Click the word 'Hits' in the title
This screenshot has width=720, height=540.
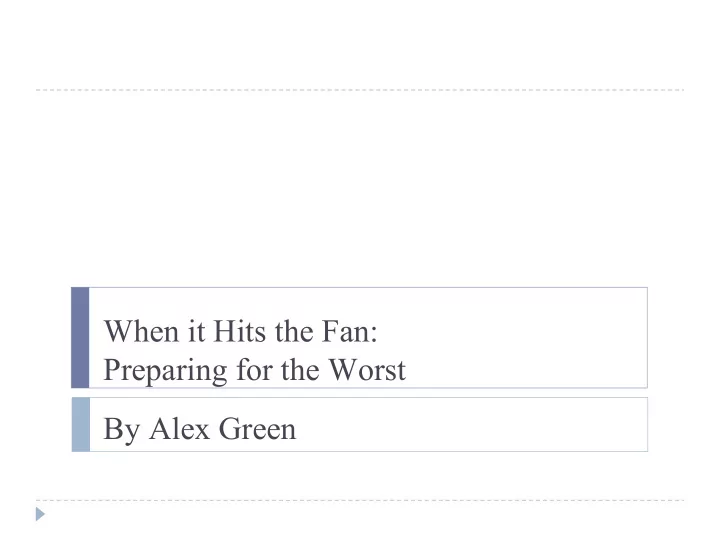[240, 331]
